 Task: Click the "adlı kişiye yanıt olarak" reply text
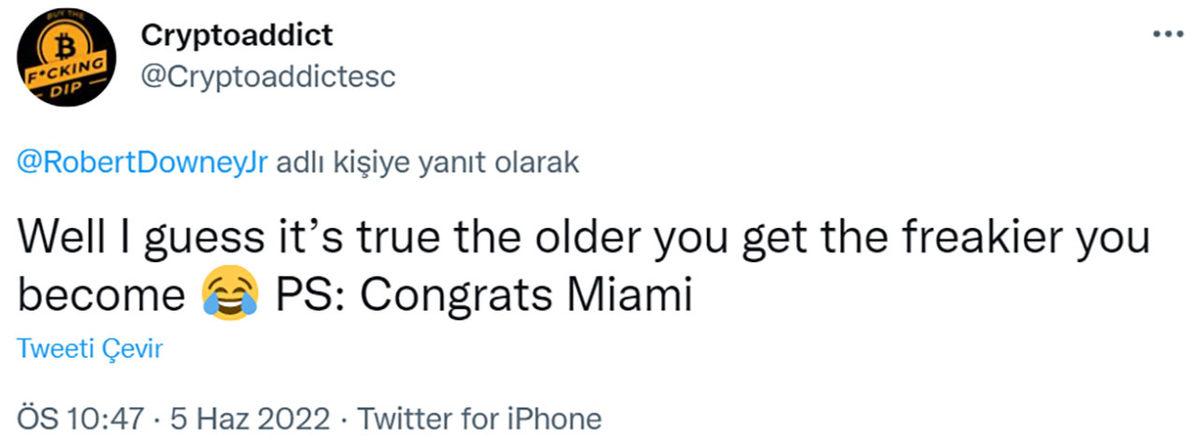(427, 163)
